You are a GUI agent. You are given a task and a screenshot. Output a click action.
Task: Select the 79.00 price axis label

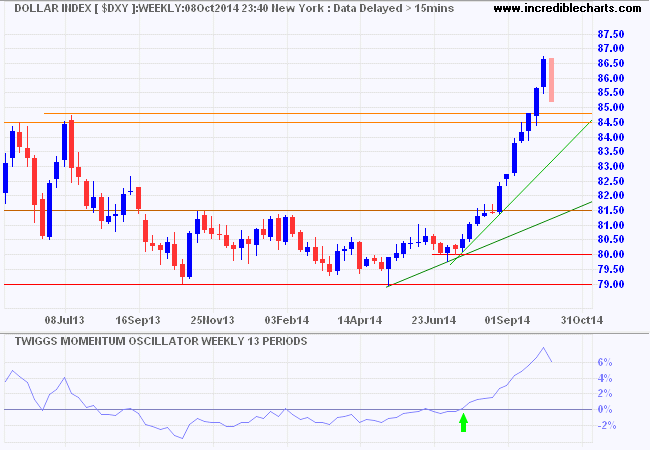[x=611, y=284]
